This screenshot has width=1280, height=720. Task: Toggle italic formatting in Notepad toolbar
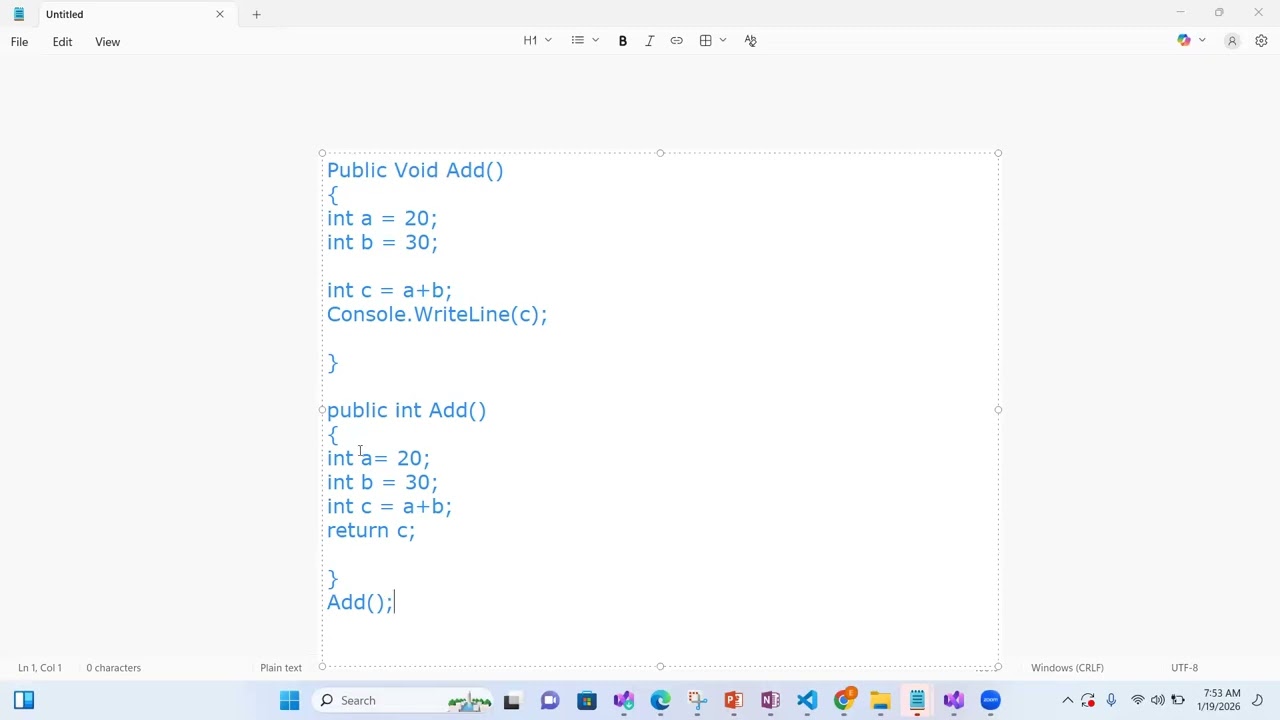click(650, 41)
